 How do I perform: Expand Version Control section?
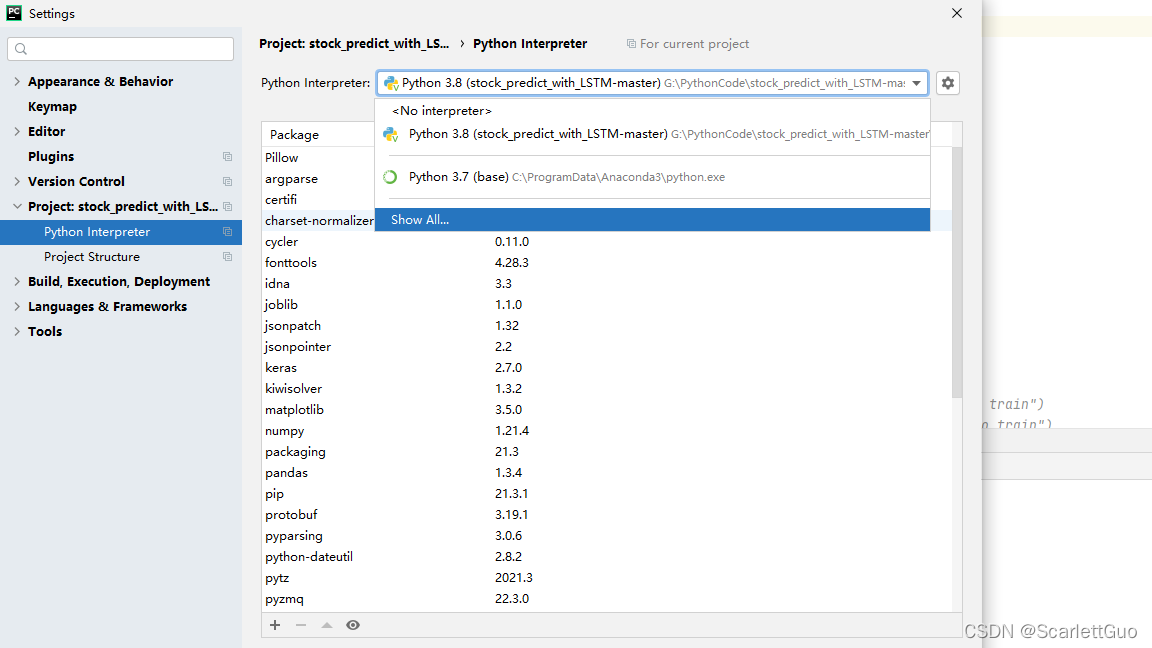coord(17,181)
